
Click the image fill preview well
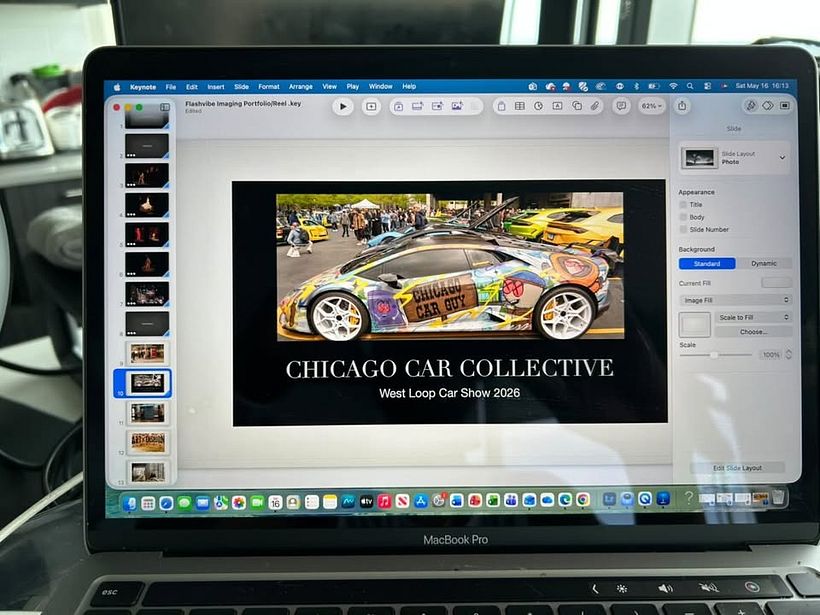point(694,325)
